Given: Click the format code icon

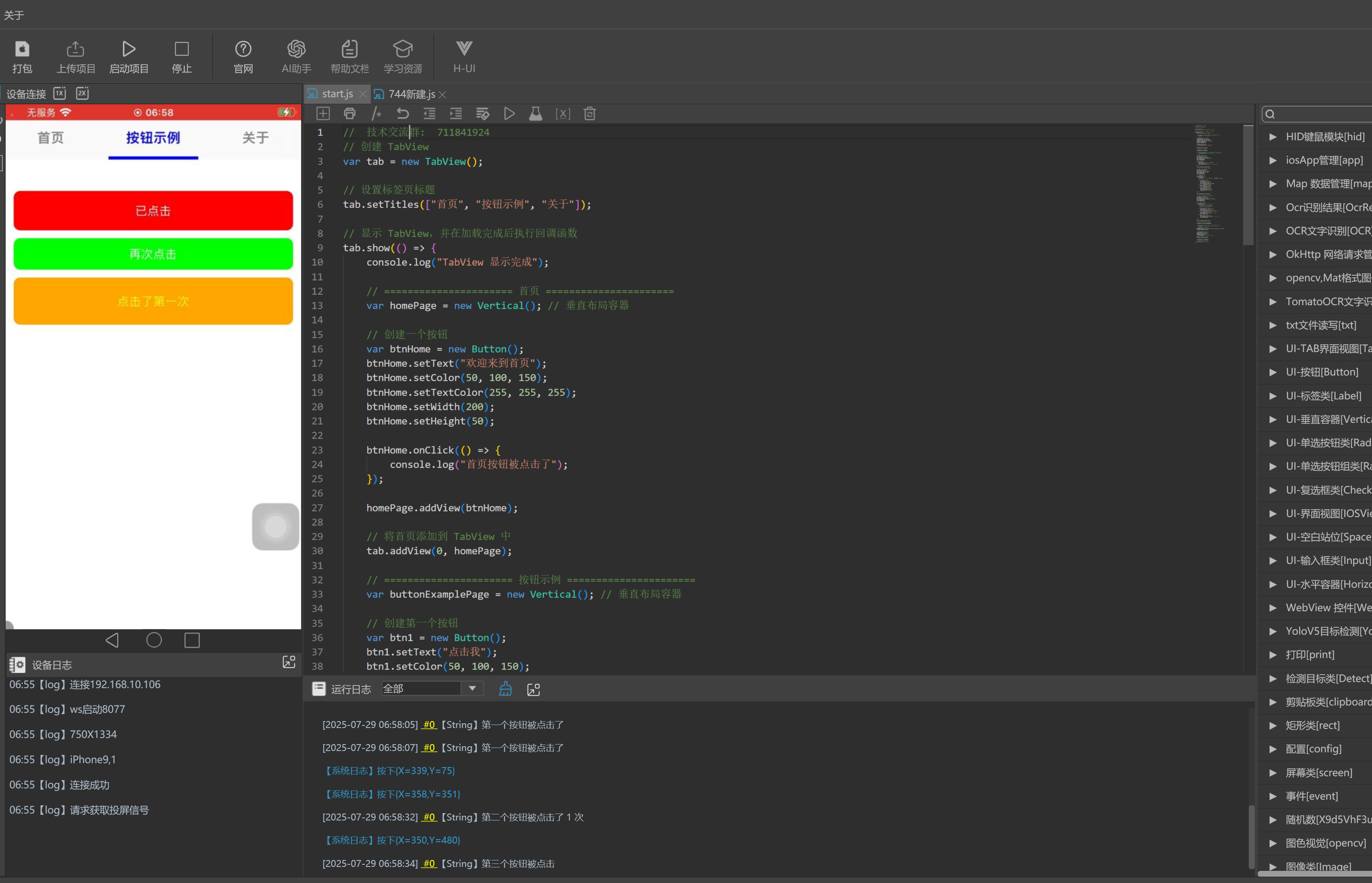Looking at the screenshot, I should (483, 114).
